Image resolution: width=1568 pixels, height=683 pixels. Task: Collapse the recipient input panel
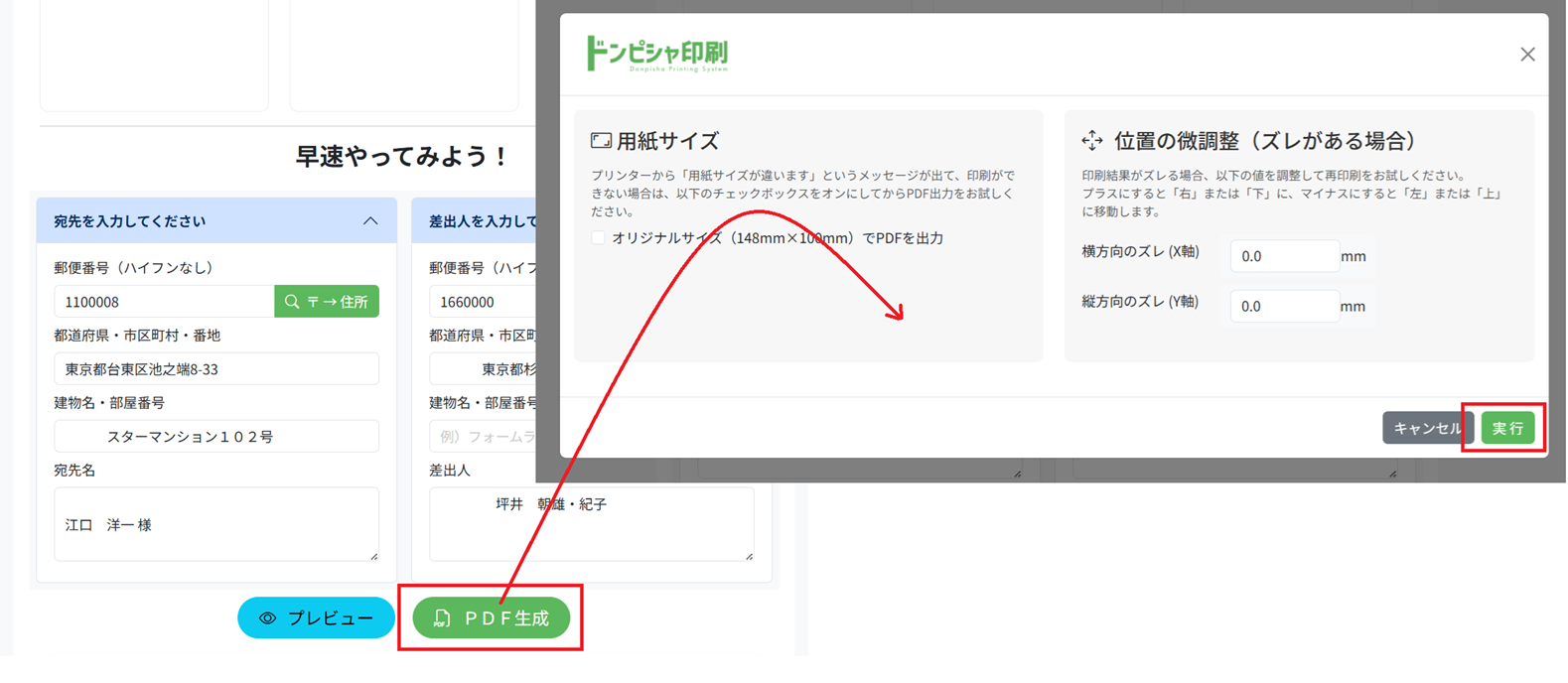[370, 221]
